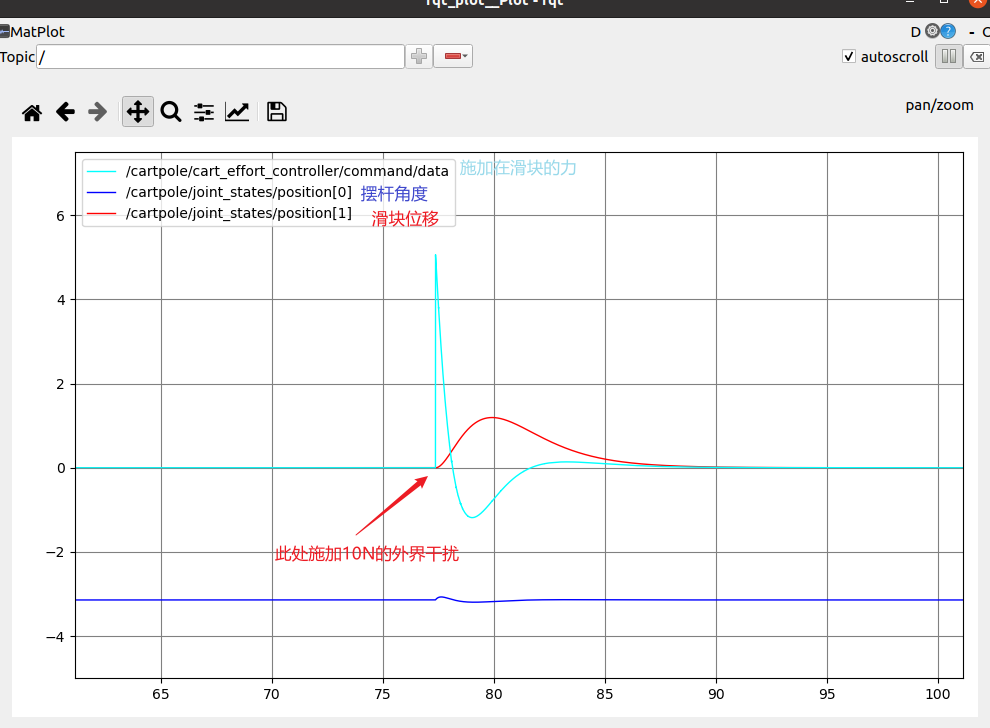Click into the Topic input field
The image size is (990, 728).
220,56
